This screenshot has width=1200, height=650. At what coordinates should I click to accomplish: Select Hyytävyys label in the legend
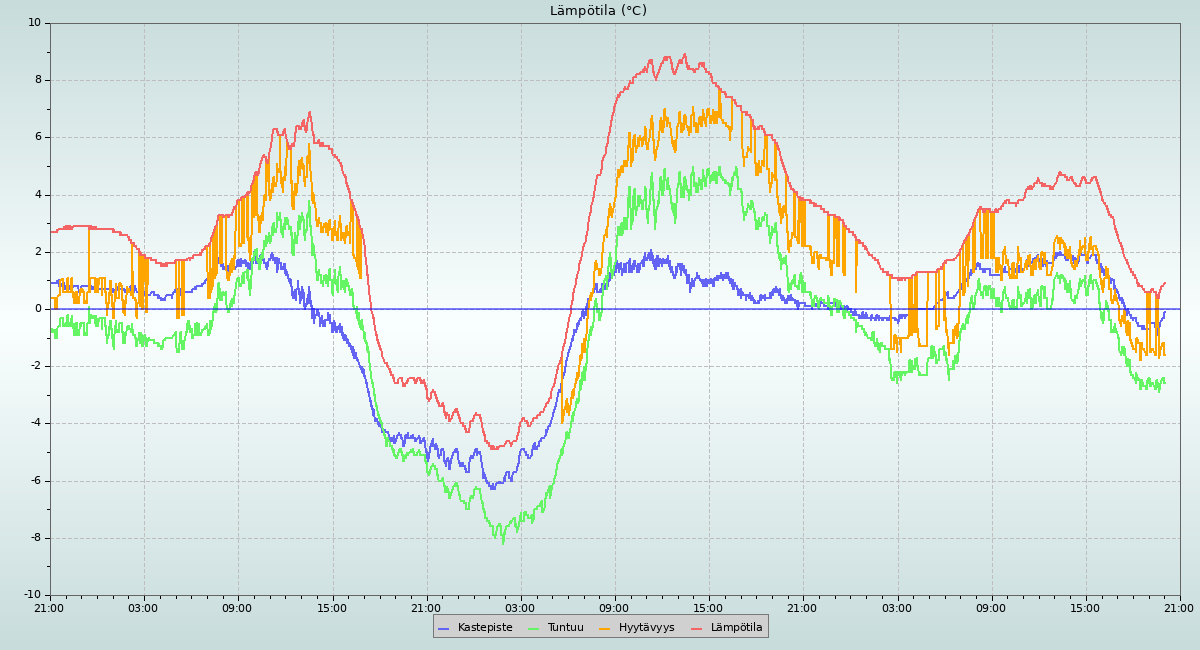(x=646, y=628)
